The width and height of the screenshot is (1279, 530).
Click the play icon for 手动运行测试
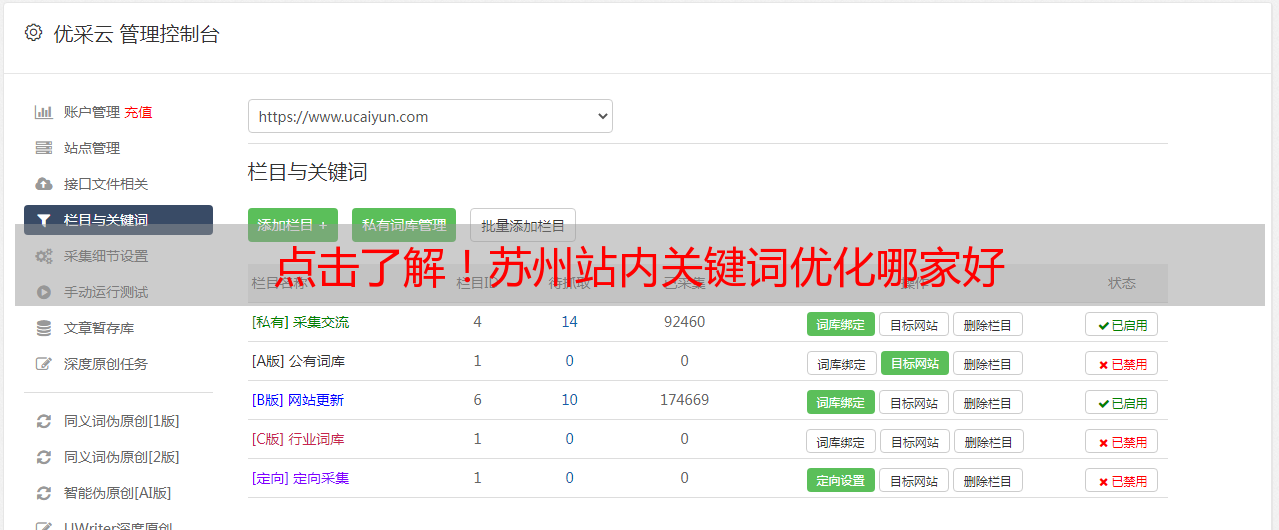pyautogui.click(x=43, y=292)
